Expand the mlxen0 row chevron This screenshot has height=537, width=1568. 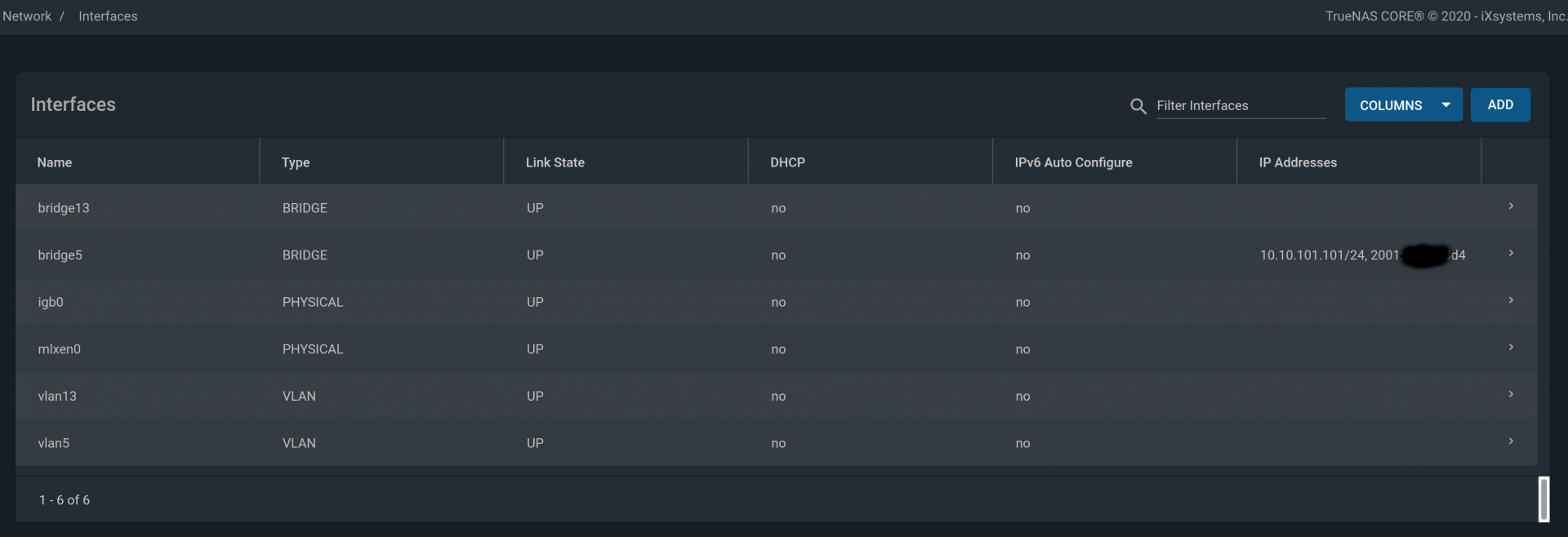1511,348
